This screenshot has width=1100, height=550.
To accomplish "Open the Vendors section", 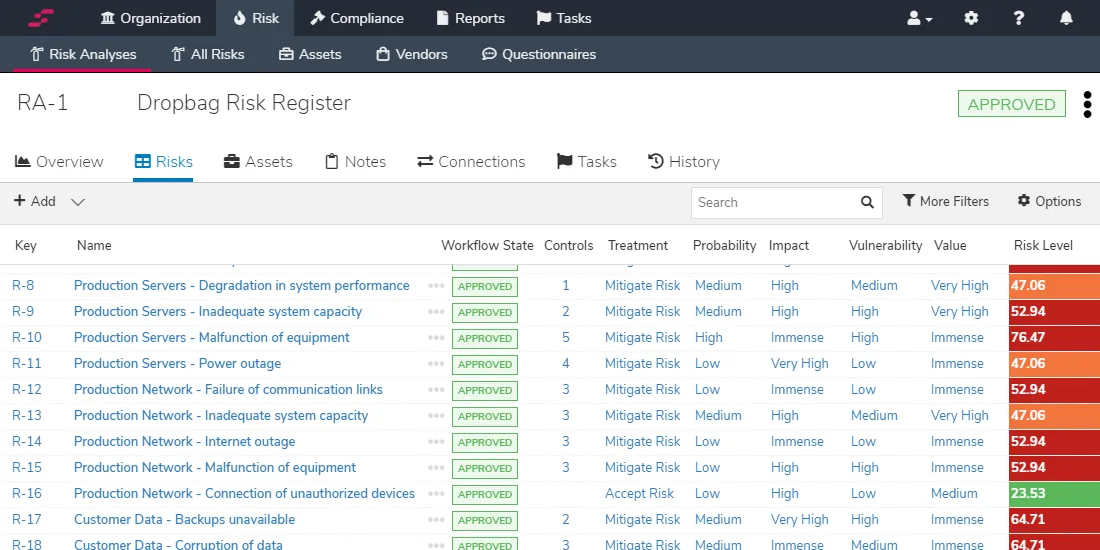I will click(x=412, y=54).
